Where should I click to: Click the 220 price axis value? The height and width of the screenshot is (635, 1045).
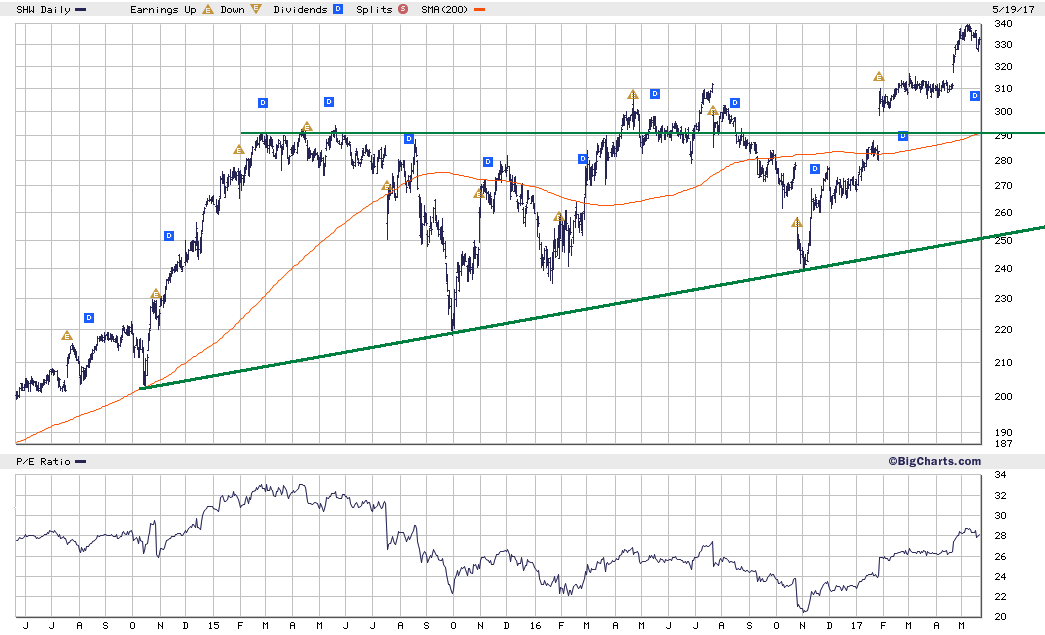[1003, 329]
